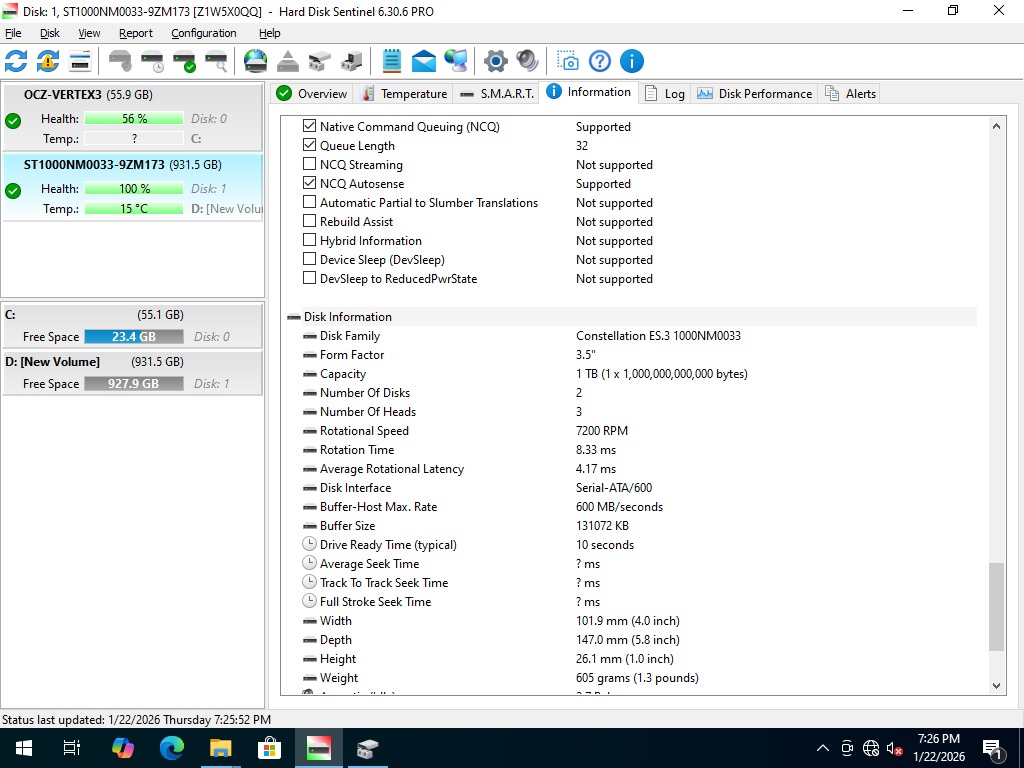Open Help via the question mark icon

click(x=599, y=61)
